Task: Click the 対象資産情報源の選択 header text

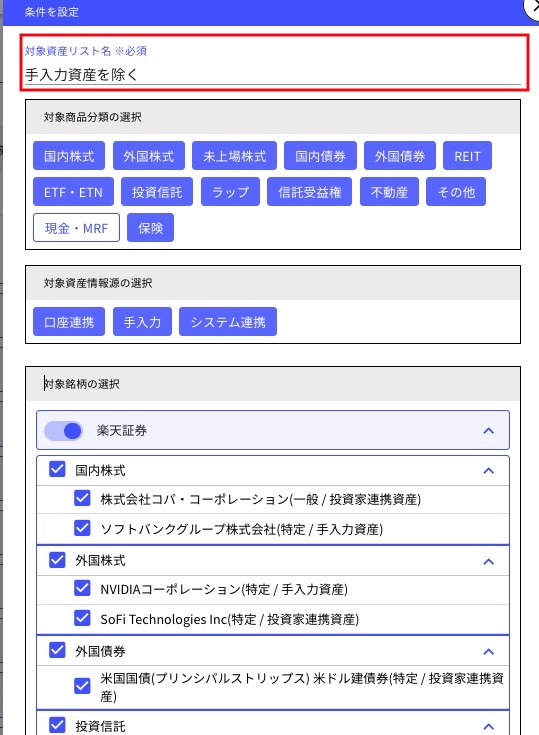Action: 98,283
